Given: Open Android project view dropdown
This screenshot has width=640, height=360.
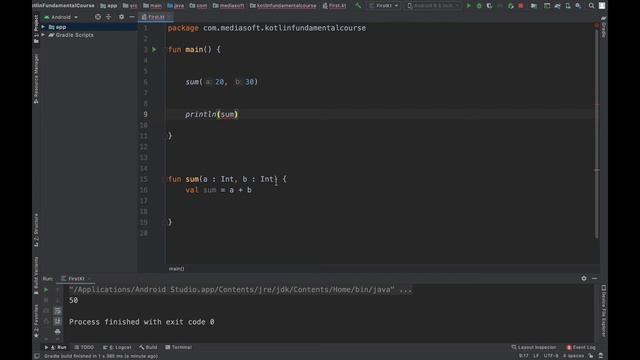Looking at the screenshot, I should (61, 17).
